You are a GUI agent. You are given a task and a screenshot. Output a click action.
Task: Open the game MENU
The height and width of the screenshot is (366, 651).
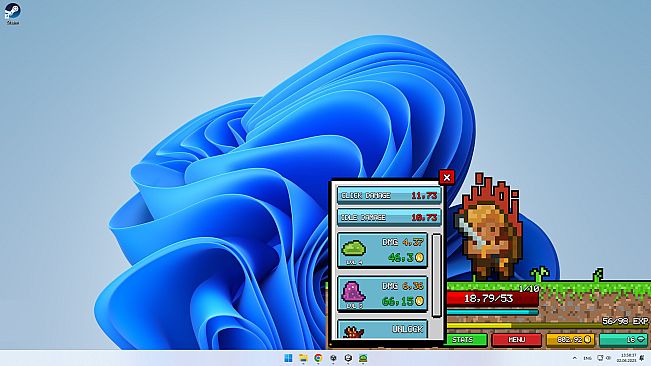coord(516,339)
